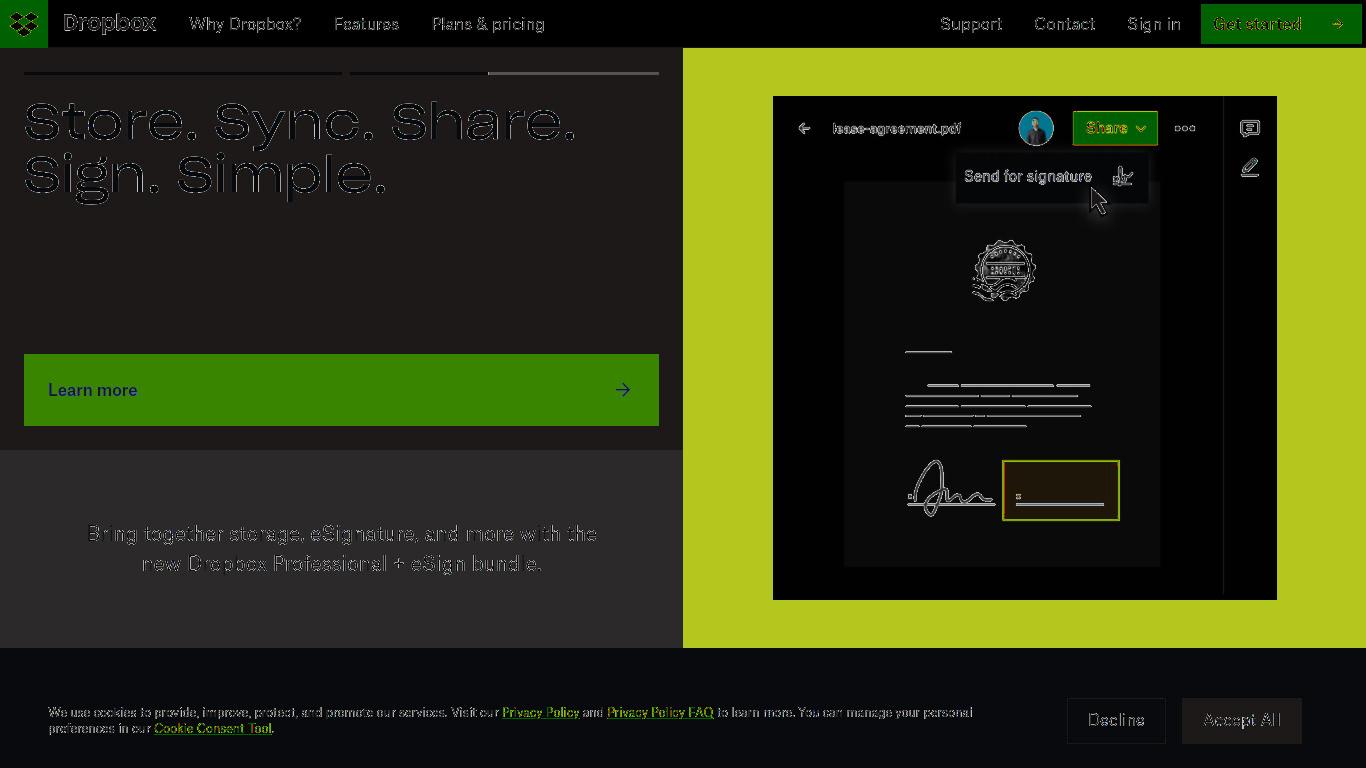Click the back arrow beside lease-agreement.pdf
The image size is (1366, 768).
804,128
